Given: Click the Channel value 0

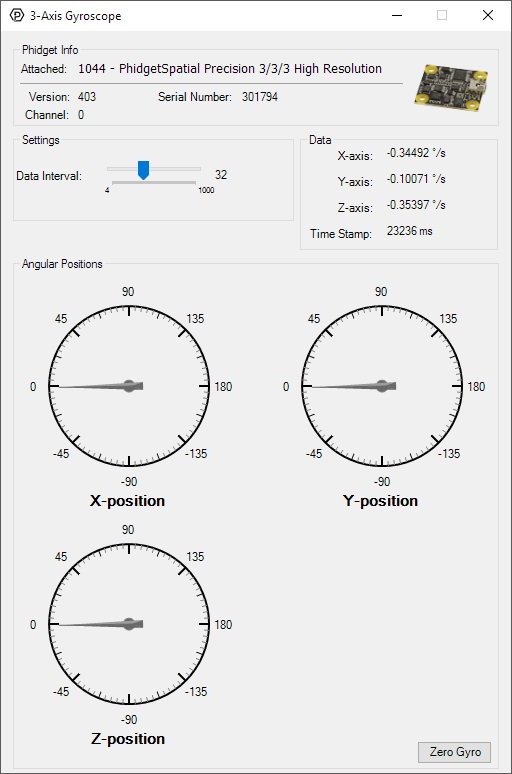Looking at the screenshot, I should click(81, 115).
